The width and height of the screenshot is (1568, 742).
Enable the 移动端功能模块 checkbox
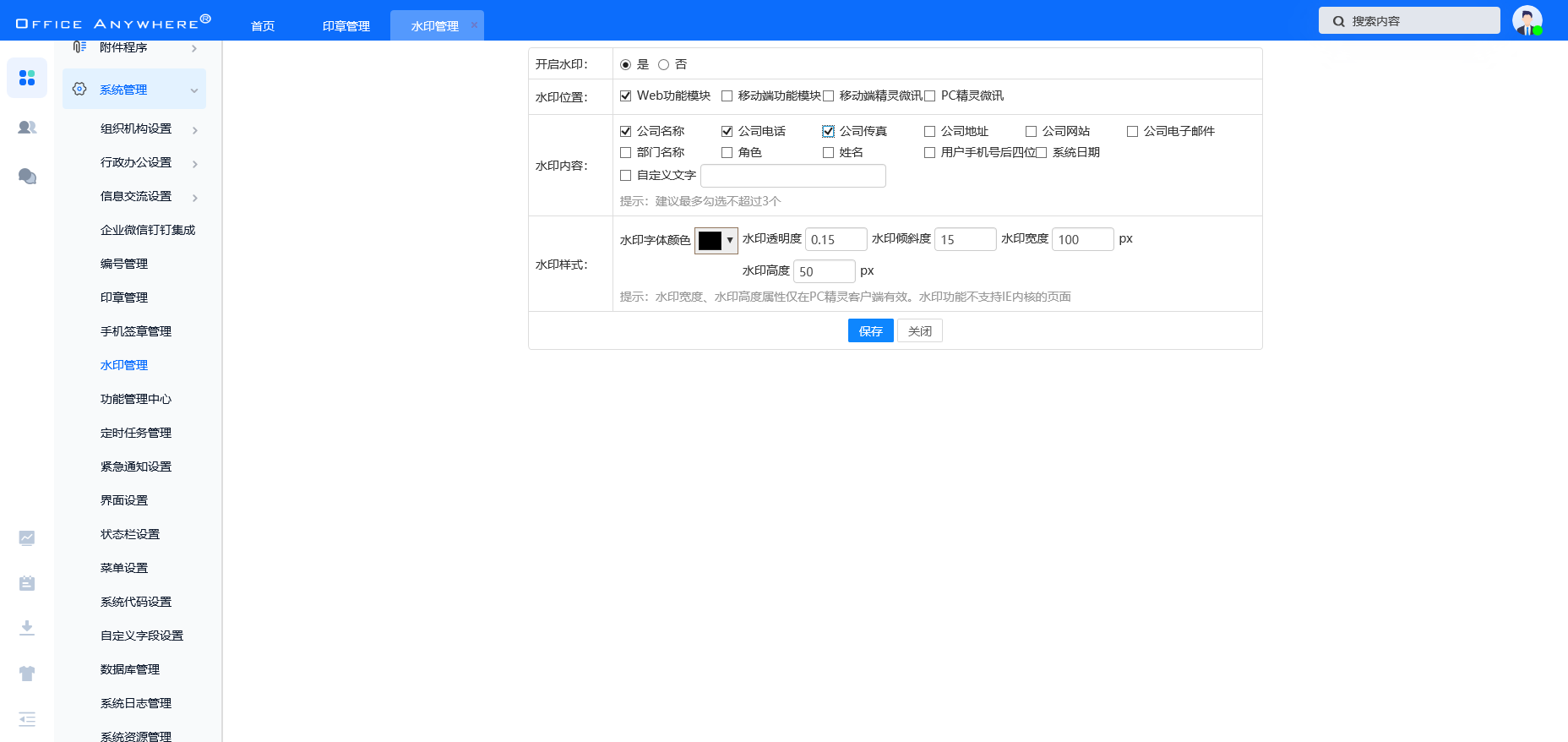[727, 96]
